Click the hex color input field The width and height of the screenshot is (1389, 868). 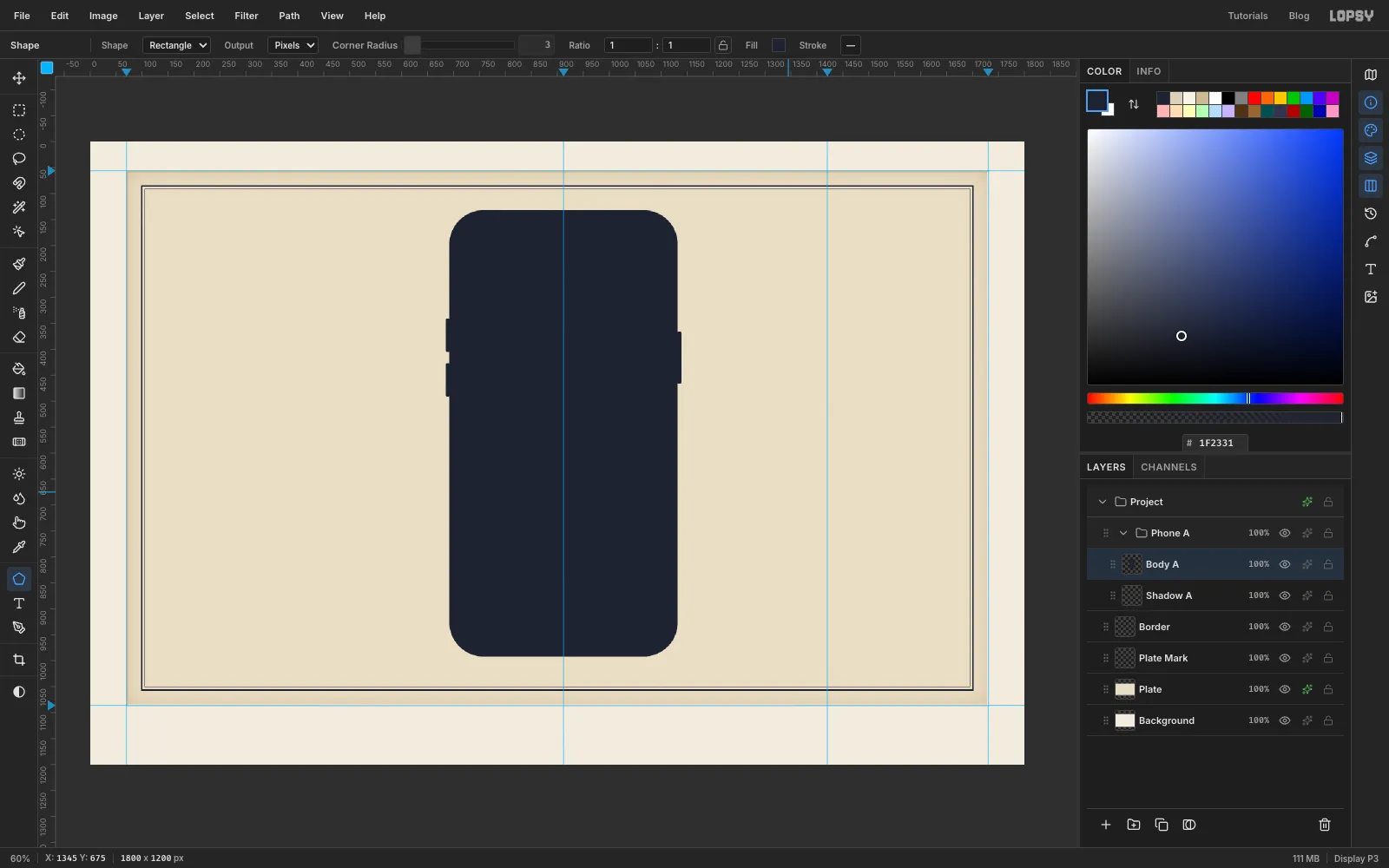coord(1215,443)
